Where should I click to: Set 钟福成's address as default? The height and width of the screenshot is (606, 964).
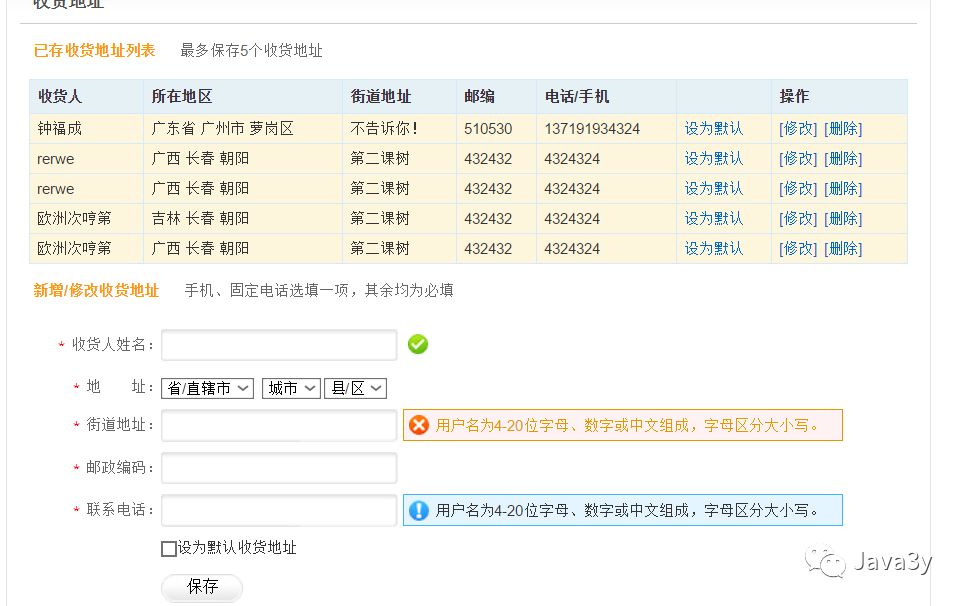tap(714, 128)
